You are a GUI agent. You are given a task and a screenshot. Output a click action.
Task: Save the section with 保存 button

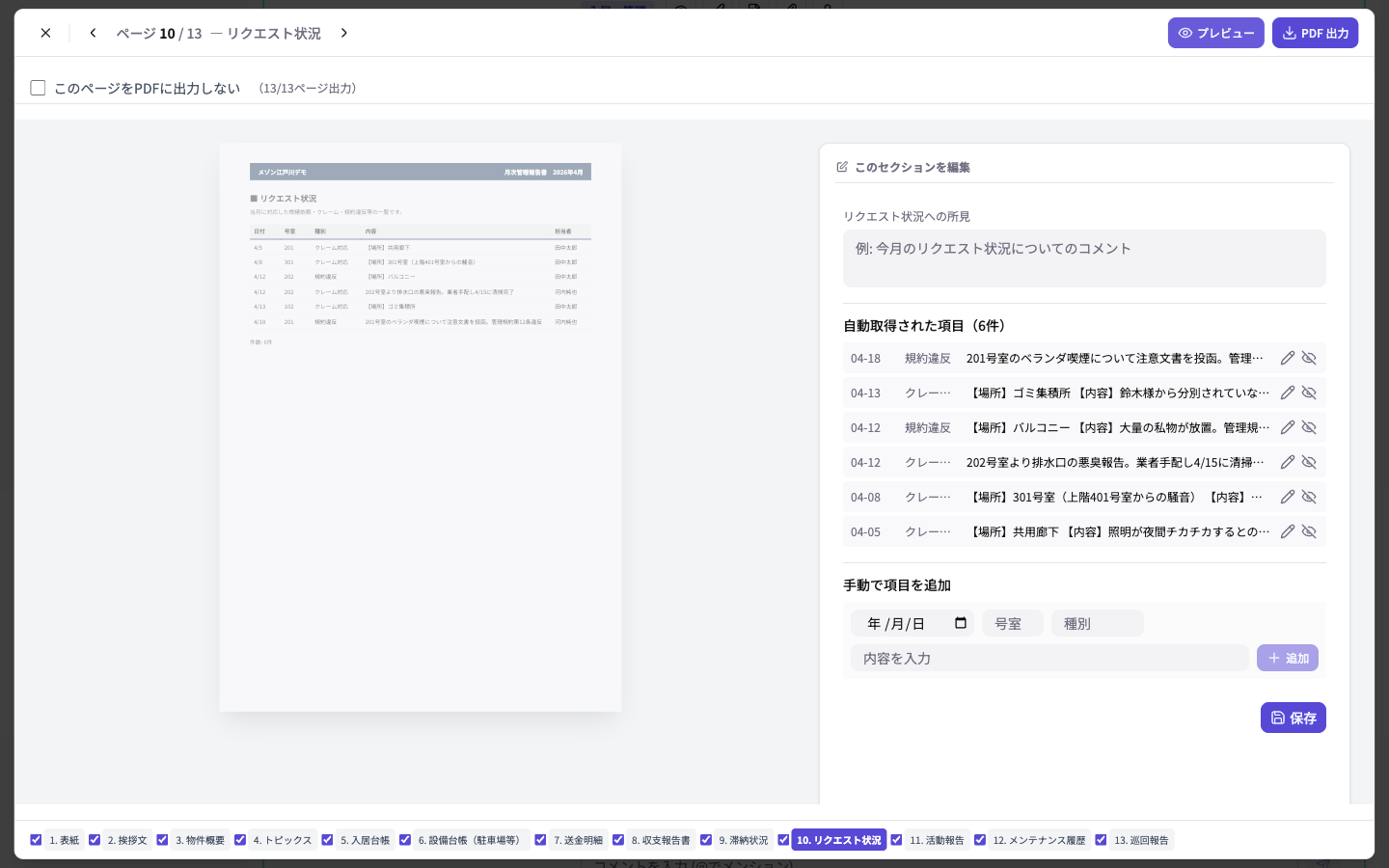1293,718
